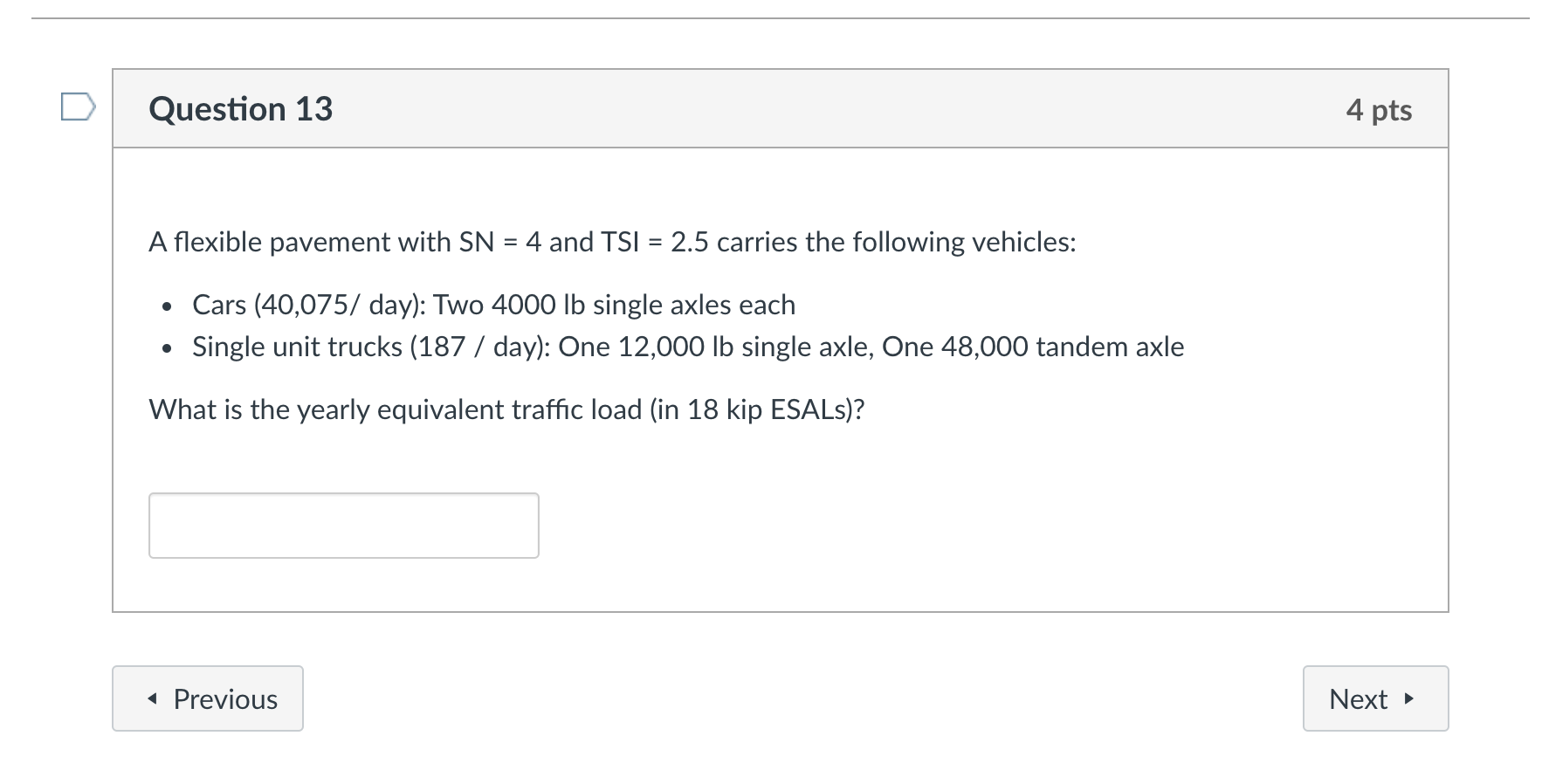
Task: Click the bookmark flag icon beside Question 13
Action: (78, 107)
